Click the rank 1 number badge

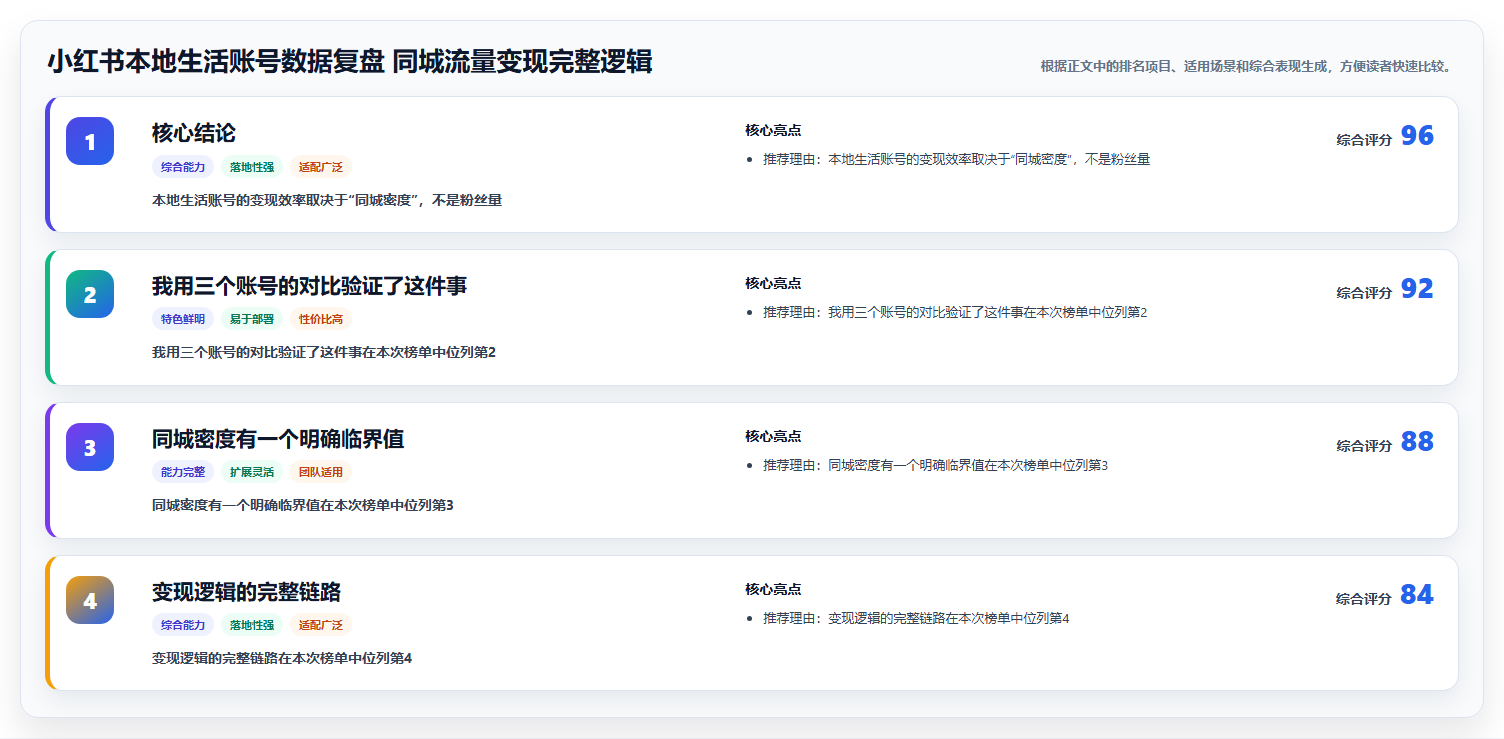click(90, 141)
